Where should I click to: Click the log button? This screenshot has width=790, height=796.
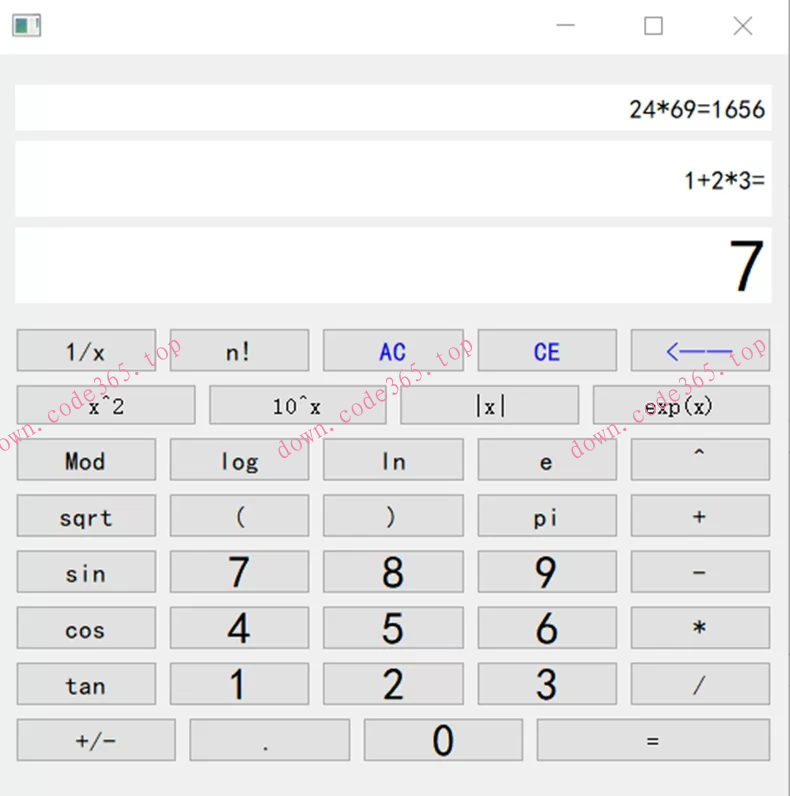tap(239, 459)
